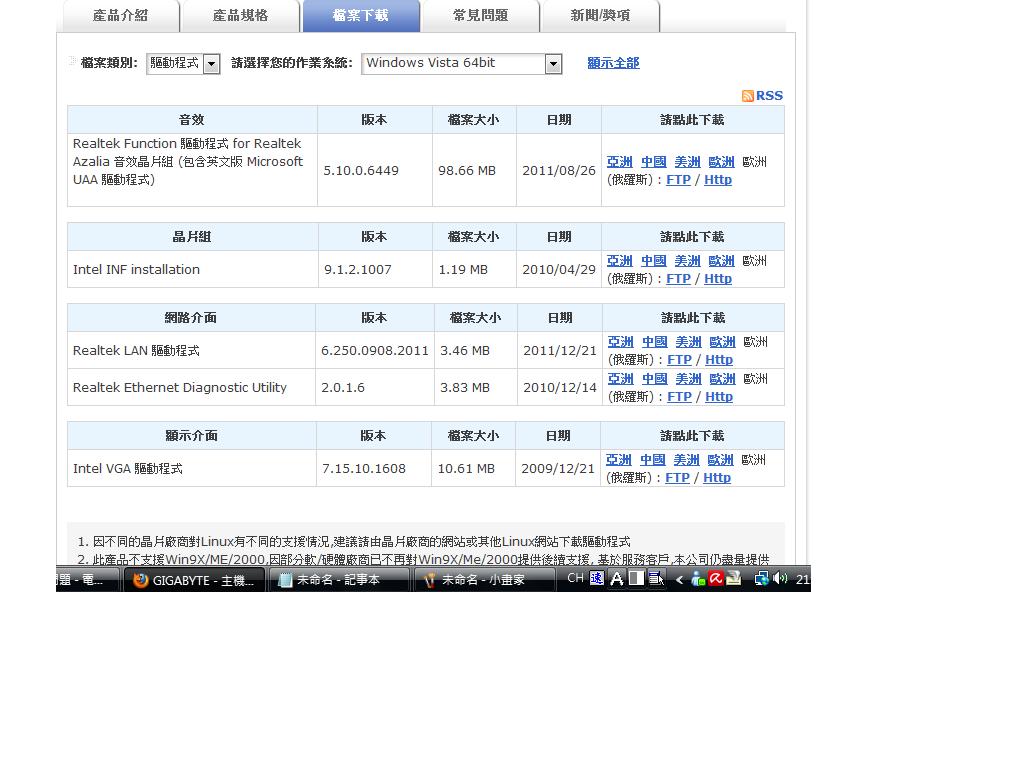Image resolution: width=1024 pixels, height=768 pixels.
Task: Open the 常見問題 tab
Action: pyautogui.click(x=481, y=16)
